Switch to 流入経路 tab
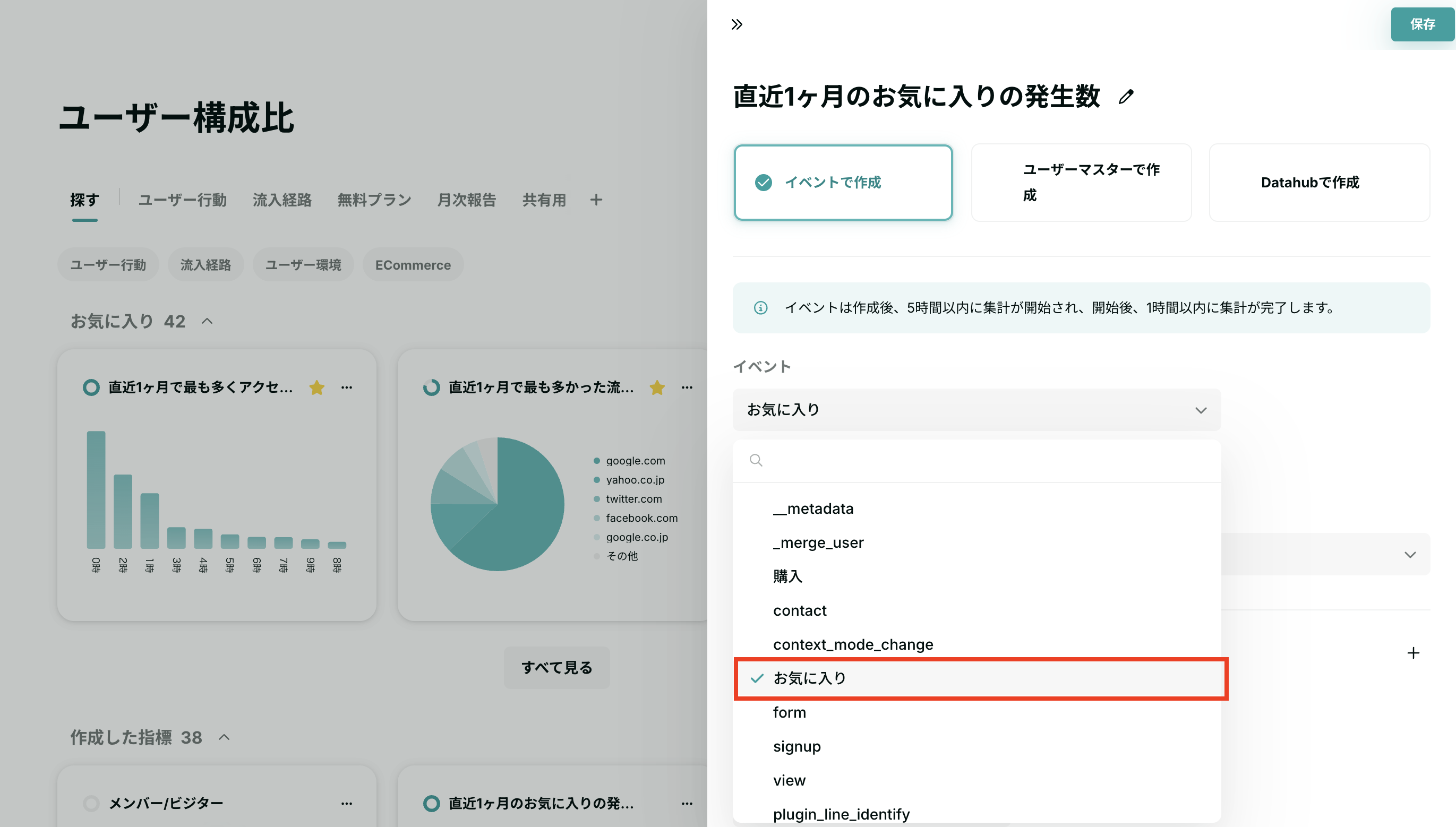Screen dimensions: 1456x827 point(282,200)
